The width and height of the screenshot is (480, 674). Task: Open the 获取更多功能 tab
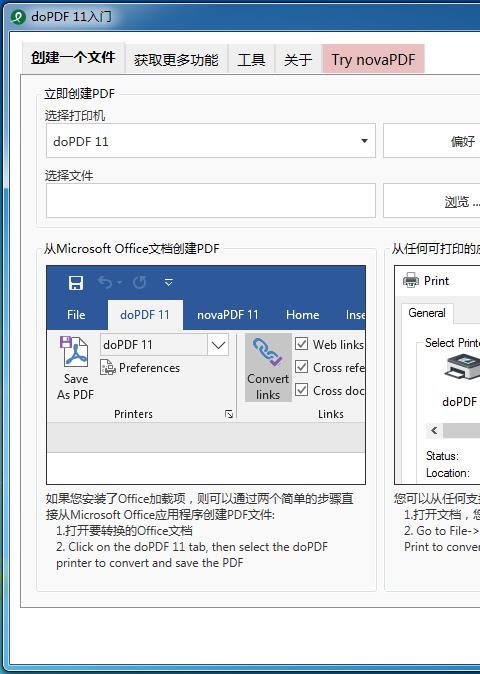coord(176,59)
